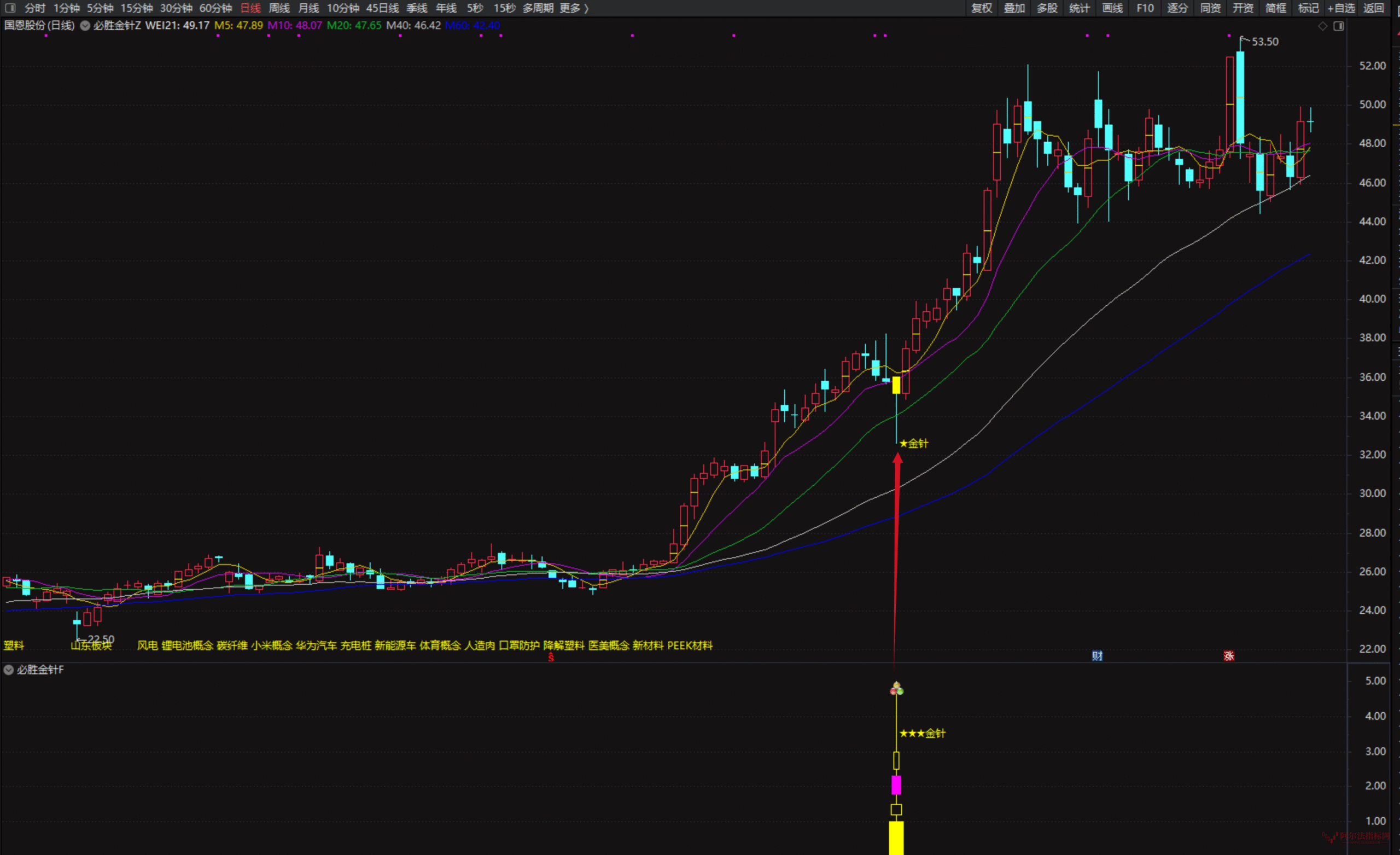The height and width of the screenshot is (855, 1400).
Task: Open the 必胜金针F sub-indicator dropdown
Action: [x=9, y=670]
